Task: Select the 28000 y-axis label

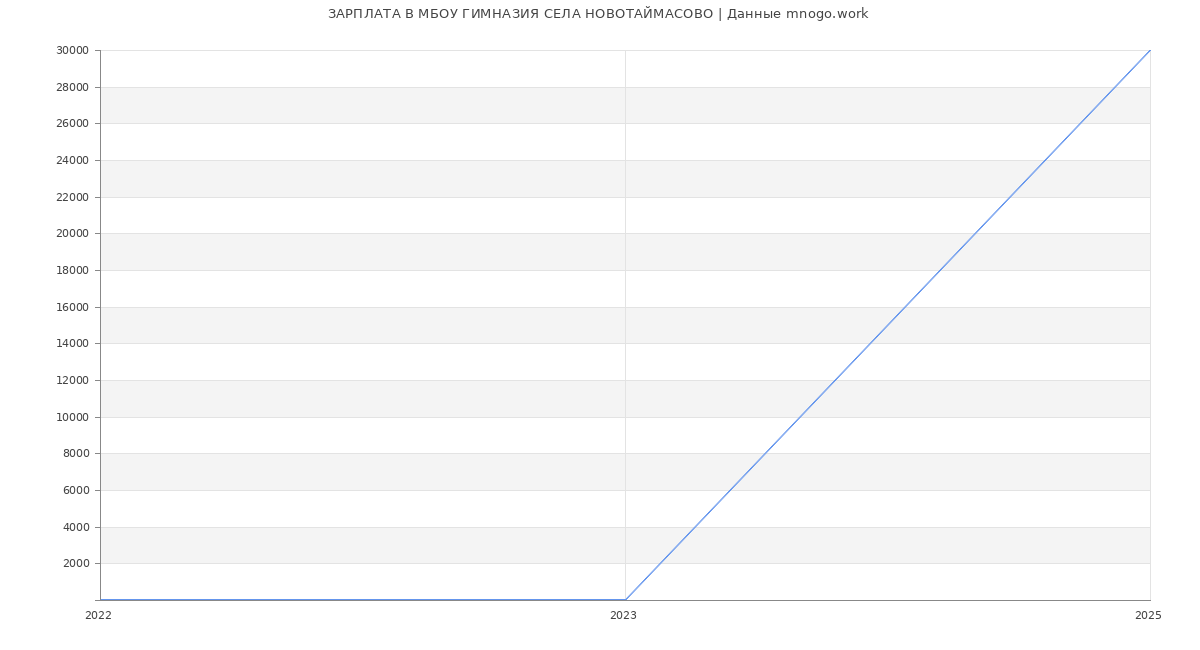Action: [x=72, y=87]
